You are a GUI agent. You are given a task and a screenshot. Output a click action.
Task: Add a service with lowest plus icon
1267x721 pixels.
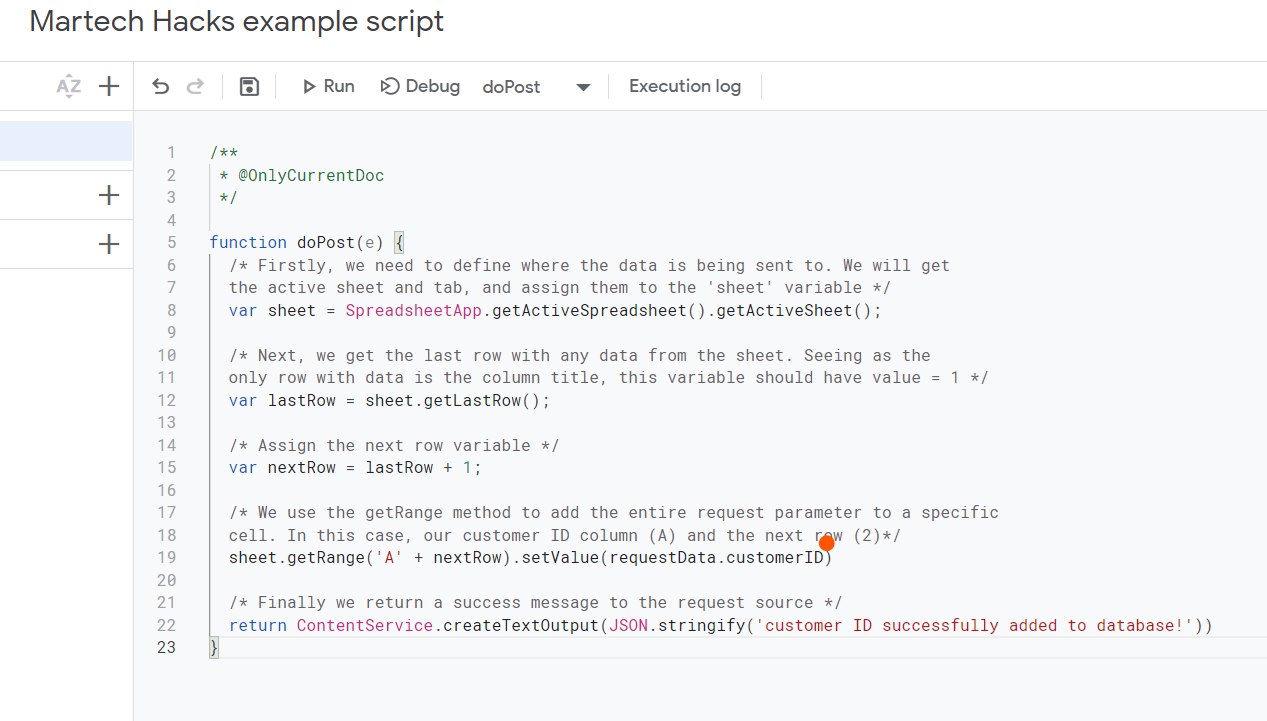pos(109,244)
